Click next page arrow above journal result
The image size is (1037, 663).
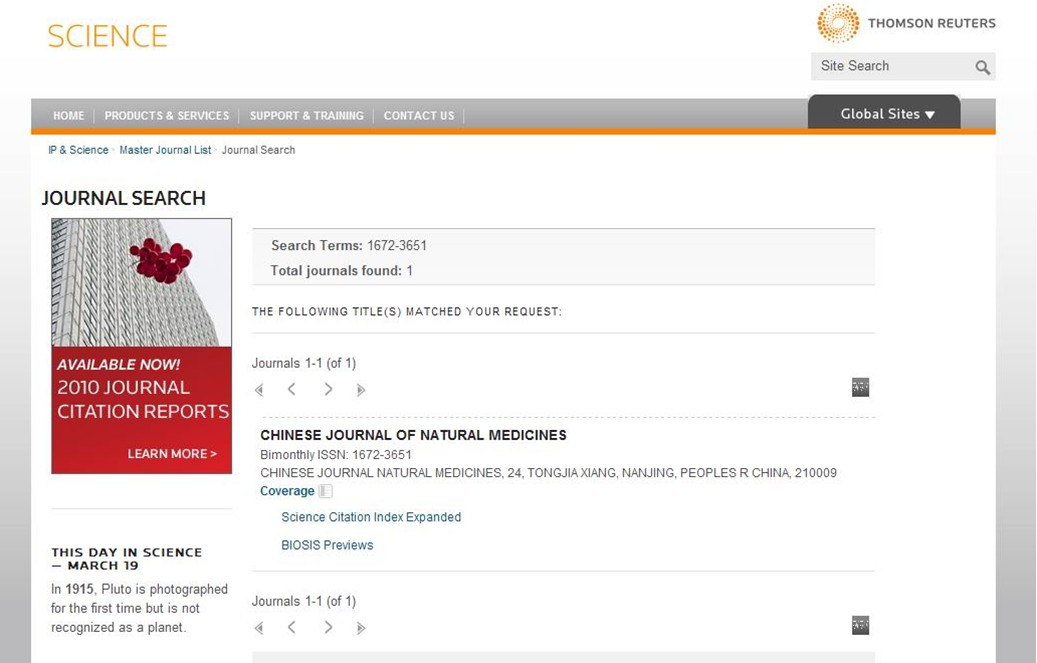pyautogui.click(x=328, y=389)
